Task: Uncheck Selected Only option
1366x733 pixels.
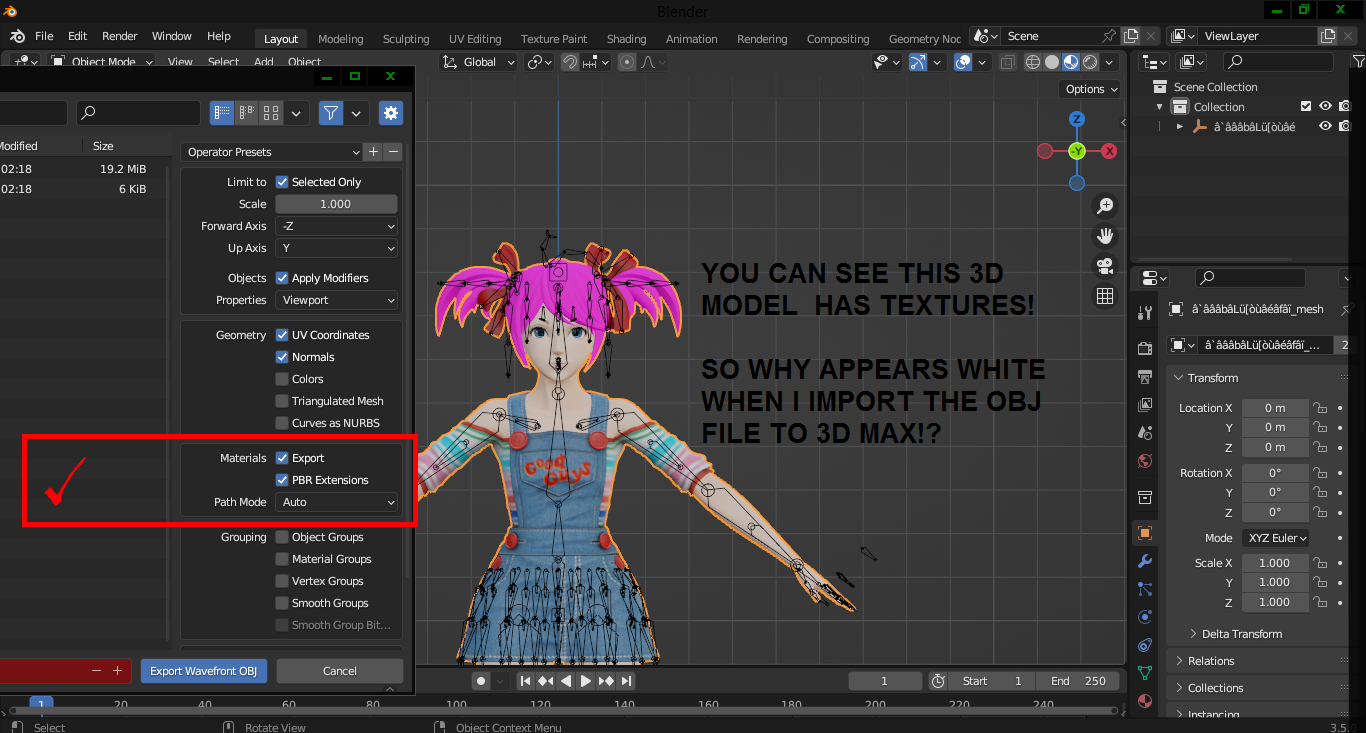Action: (x=282, y=182)
